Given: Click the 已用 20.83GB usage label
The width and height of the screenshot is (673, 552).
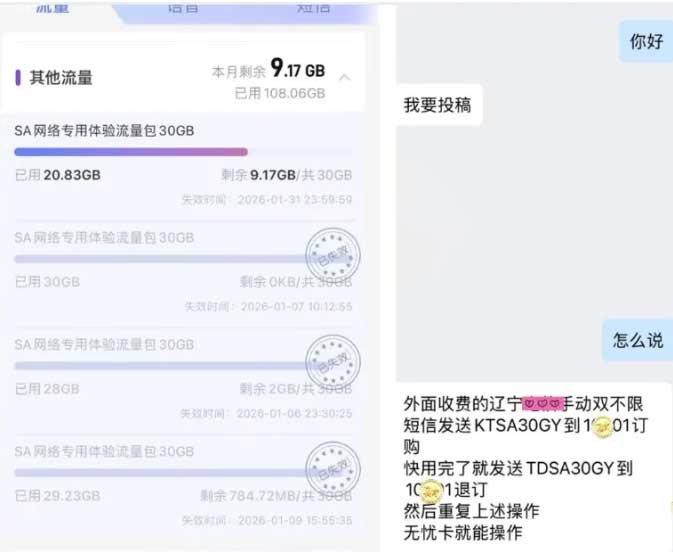Looking at the screenshot, I should pos(58,175).
